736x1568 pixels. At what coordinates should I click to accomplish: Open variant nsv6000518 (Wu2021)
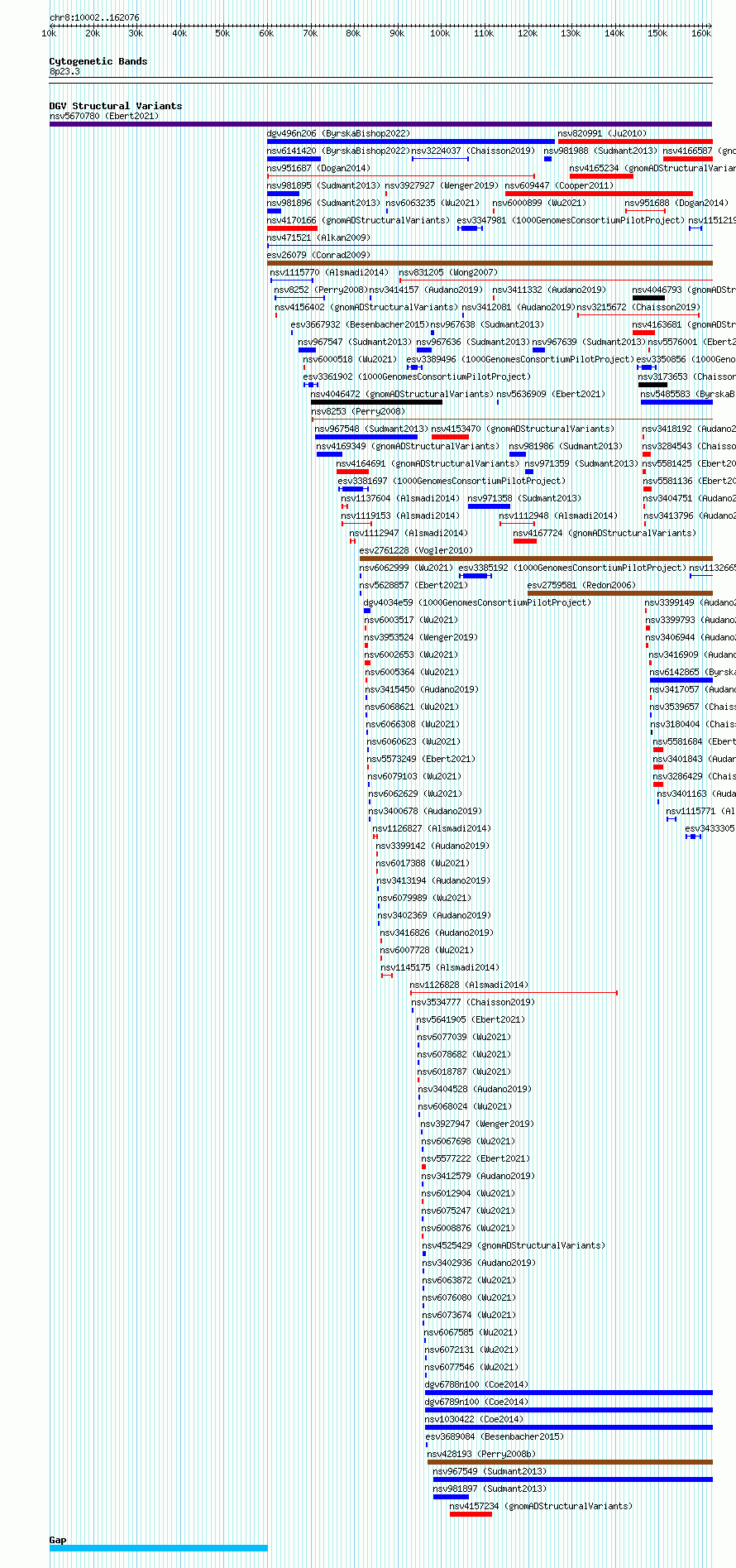[350, 359]
